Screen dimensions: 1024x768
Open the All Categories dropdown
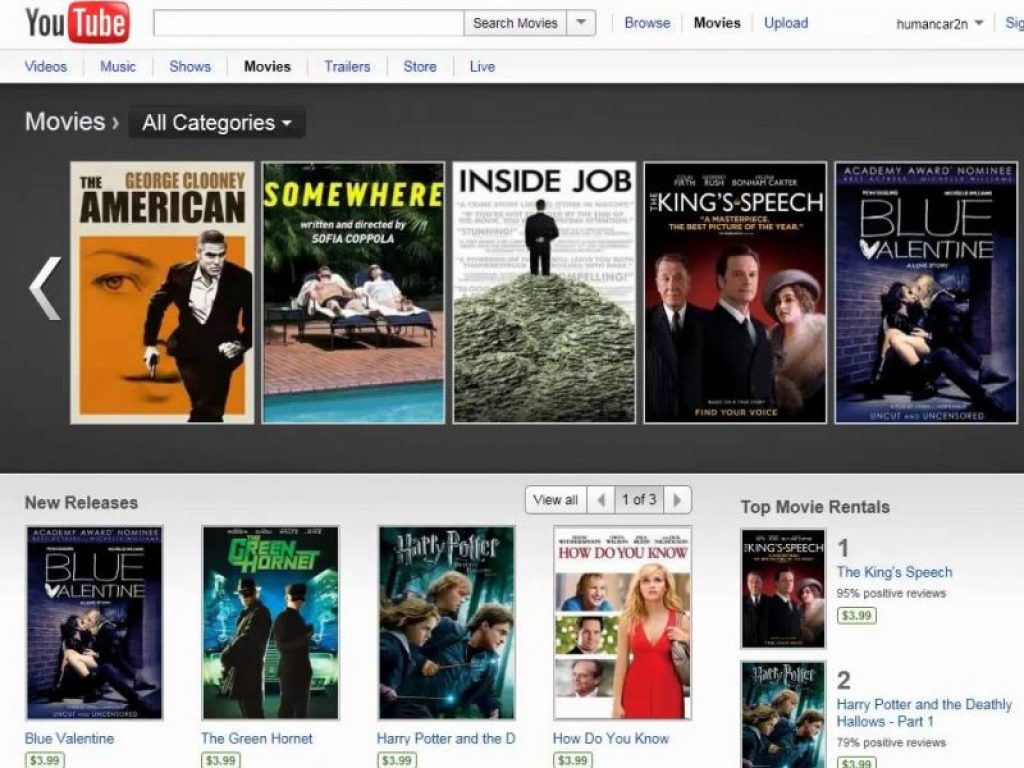(x=217, y=123)
